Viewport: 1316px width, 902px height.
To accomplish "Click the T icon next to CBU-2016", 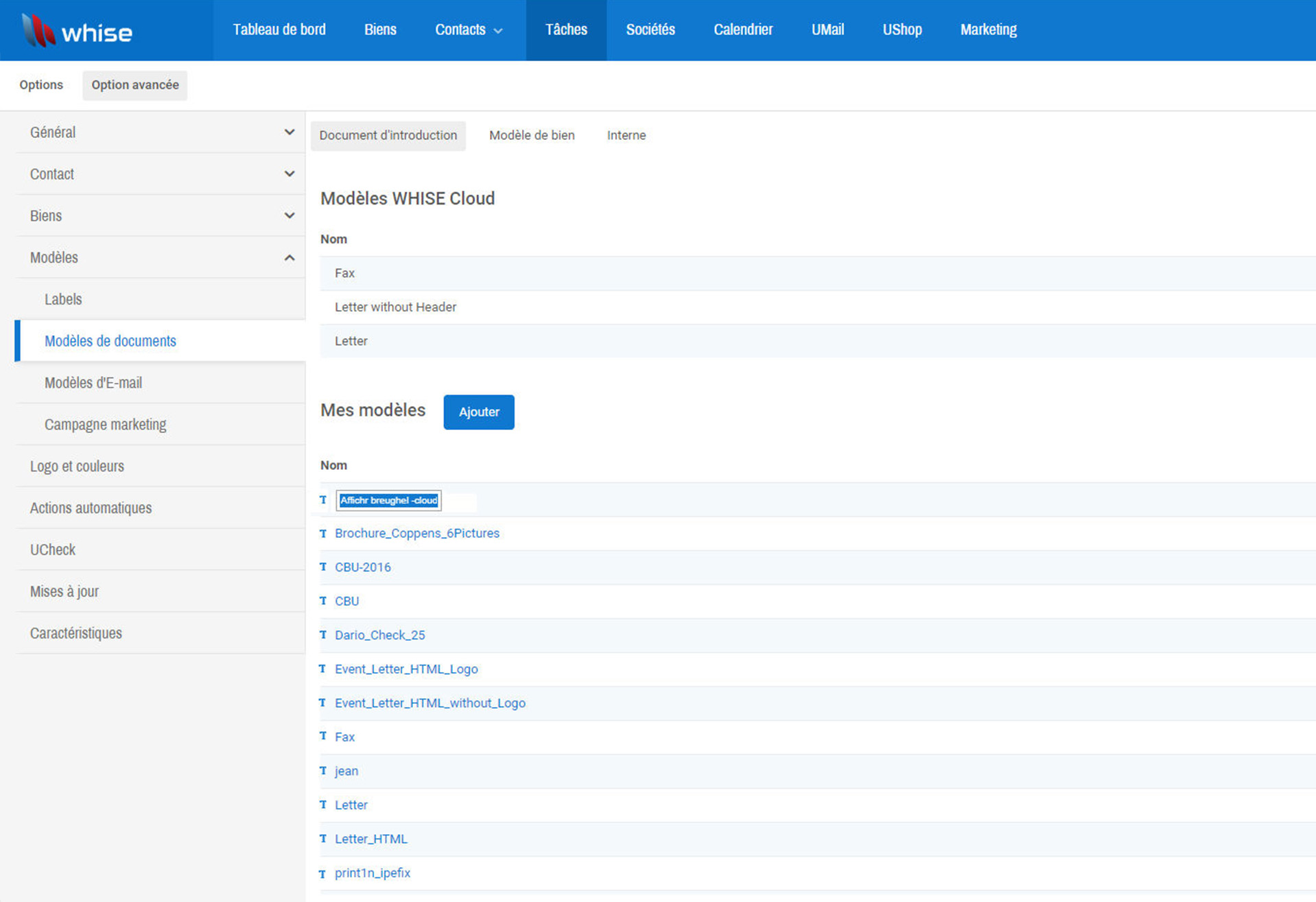I will click(323, 567).
